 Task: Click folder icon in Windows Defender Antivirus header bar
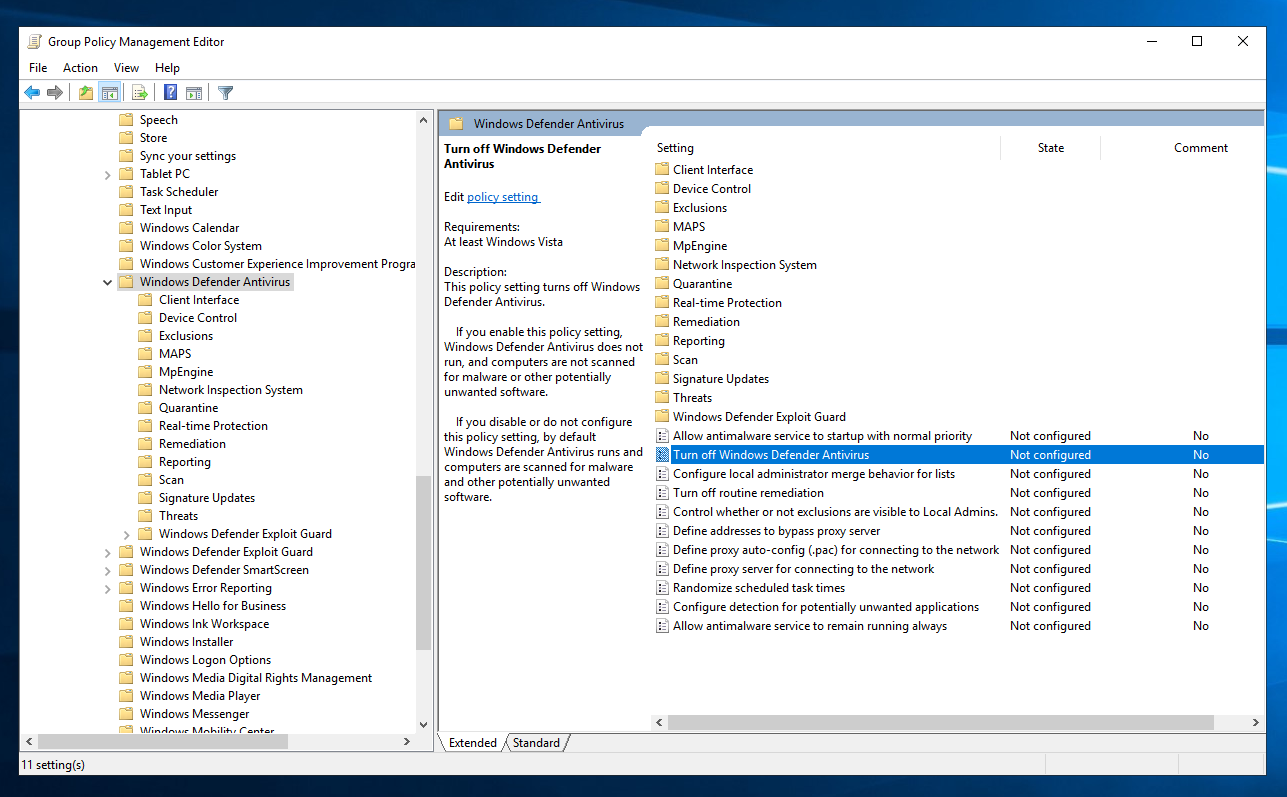coord(456,124)
